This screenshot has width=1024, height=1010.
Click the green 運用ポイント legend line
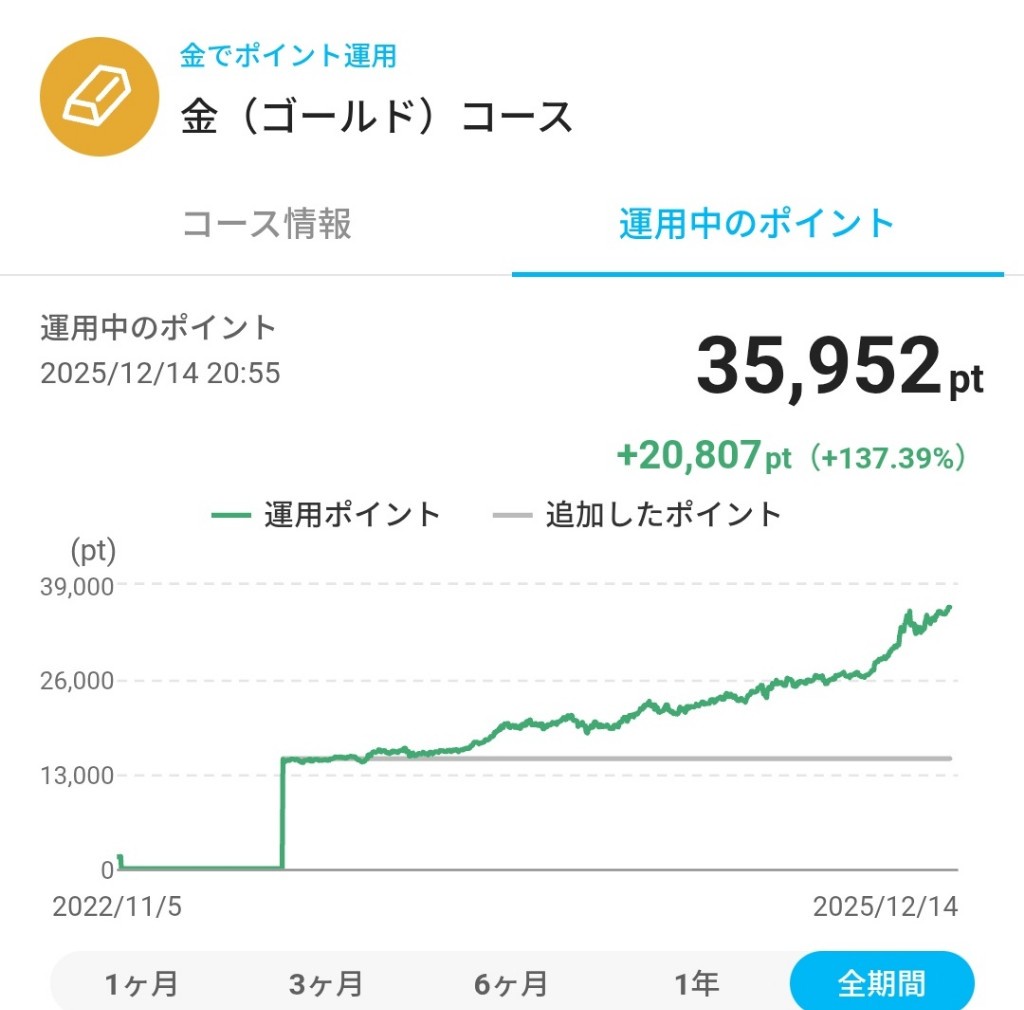pos(231,515)
